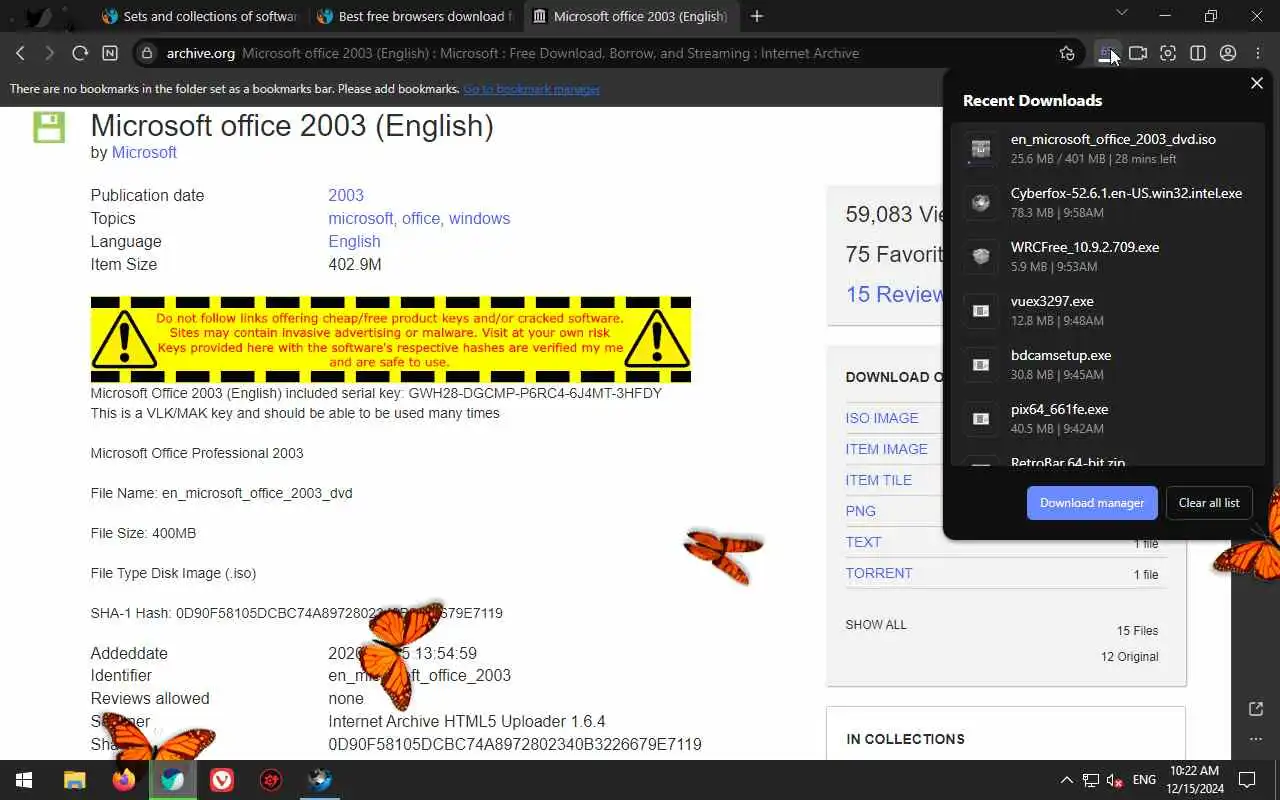Viewport: 1280px width, 800px height.
Task: Open the 15 Reviews link
Action: (x=894, y=294)
